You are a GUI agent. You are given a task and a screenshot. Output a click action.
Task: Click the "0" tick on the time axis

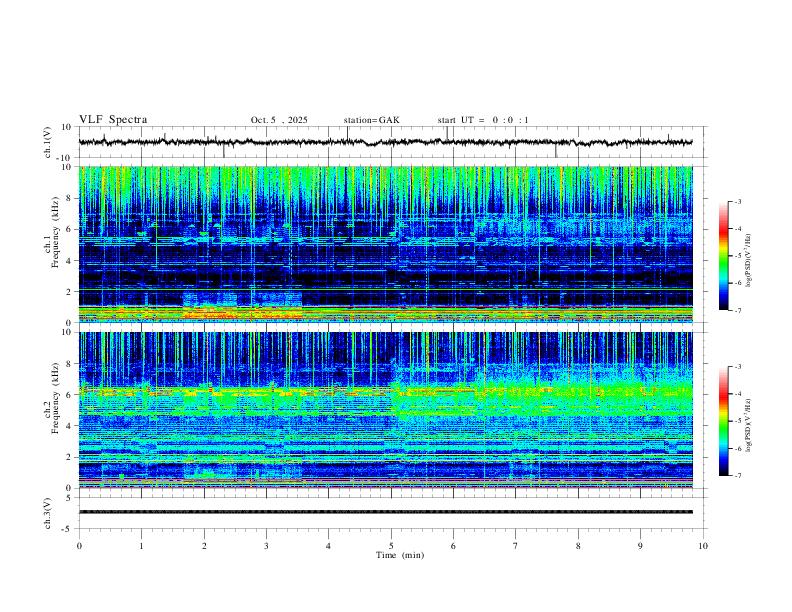pos(79,546)
